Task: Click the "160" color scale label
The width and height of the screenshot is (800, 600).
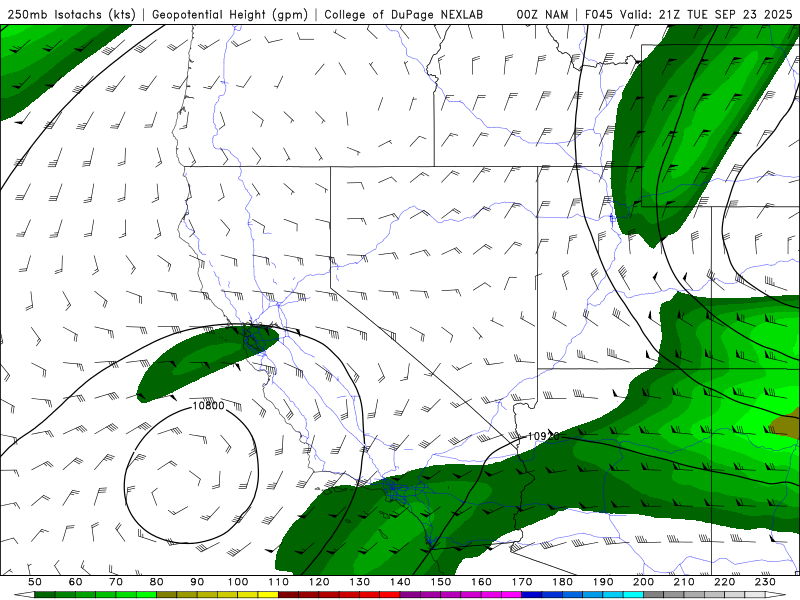Action: tap(482, 582)
